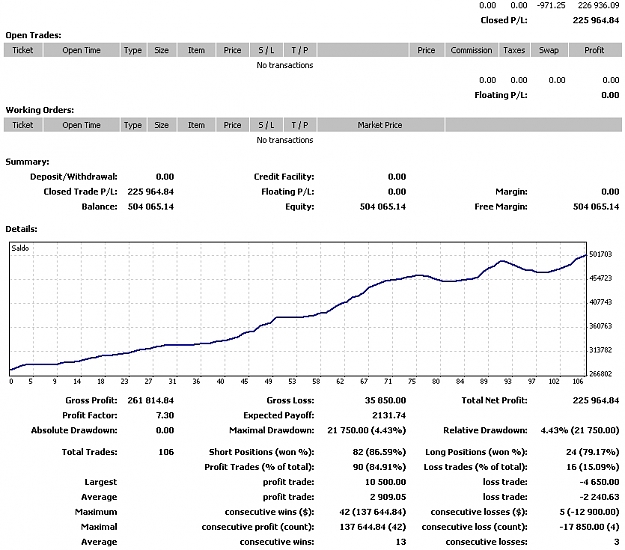Click Size header in Open Trades table

161,50
